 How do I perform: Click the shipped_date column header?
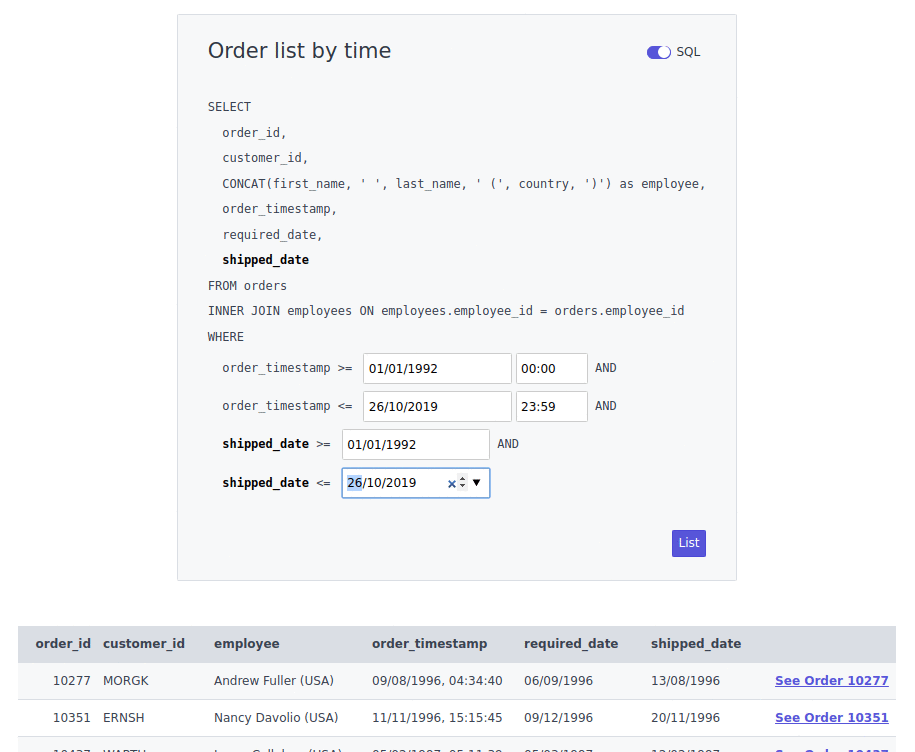point(696,643)
